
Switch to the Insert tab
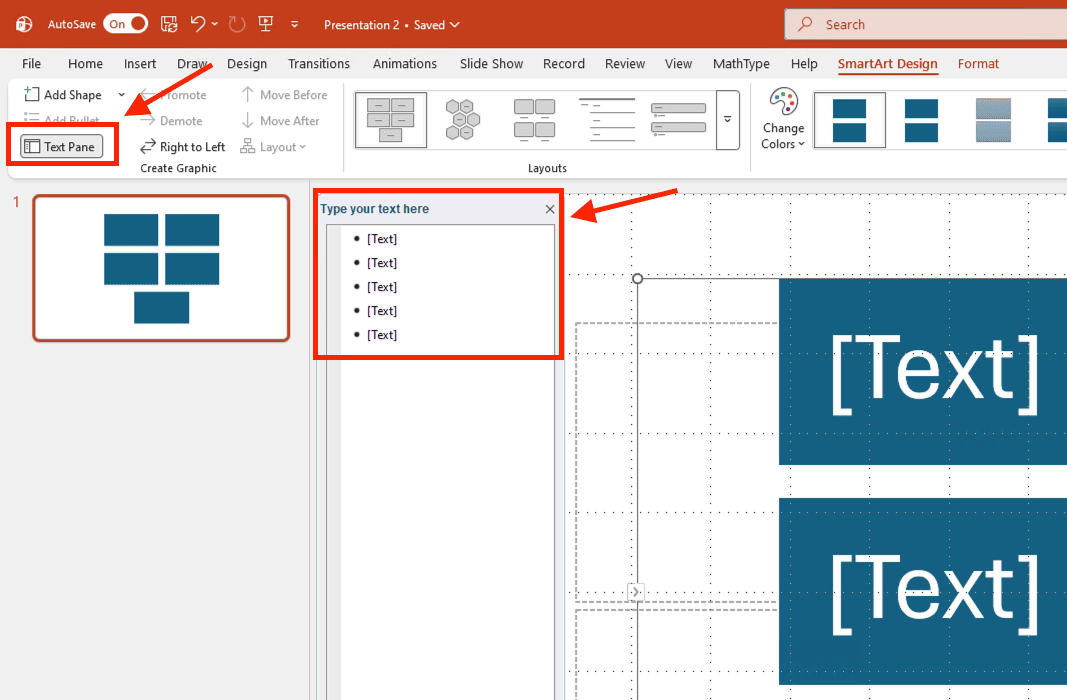coord(139,63)
